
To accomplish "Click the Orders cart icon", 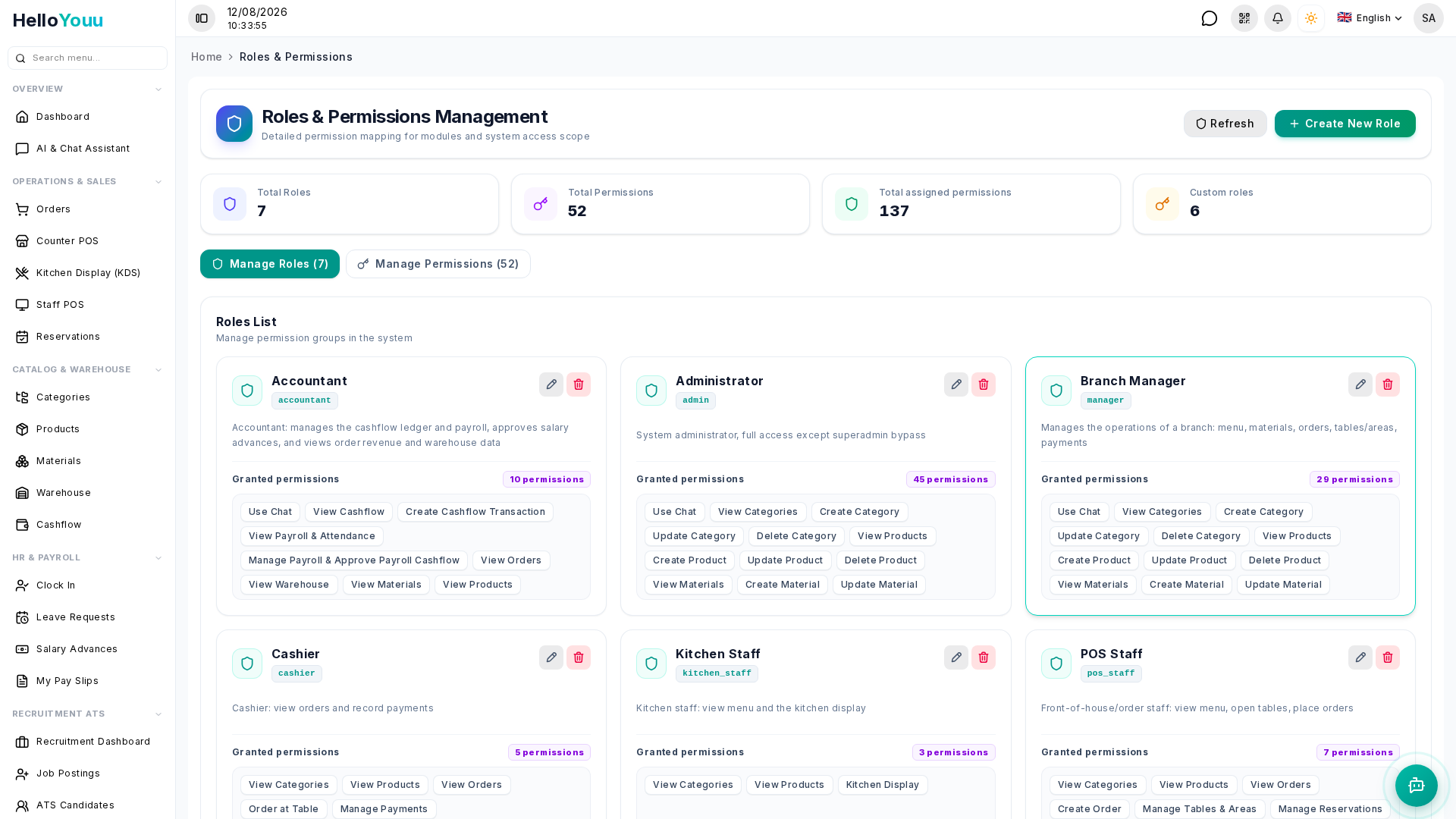I will (x=22, y=209).
